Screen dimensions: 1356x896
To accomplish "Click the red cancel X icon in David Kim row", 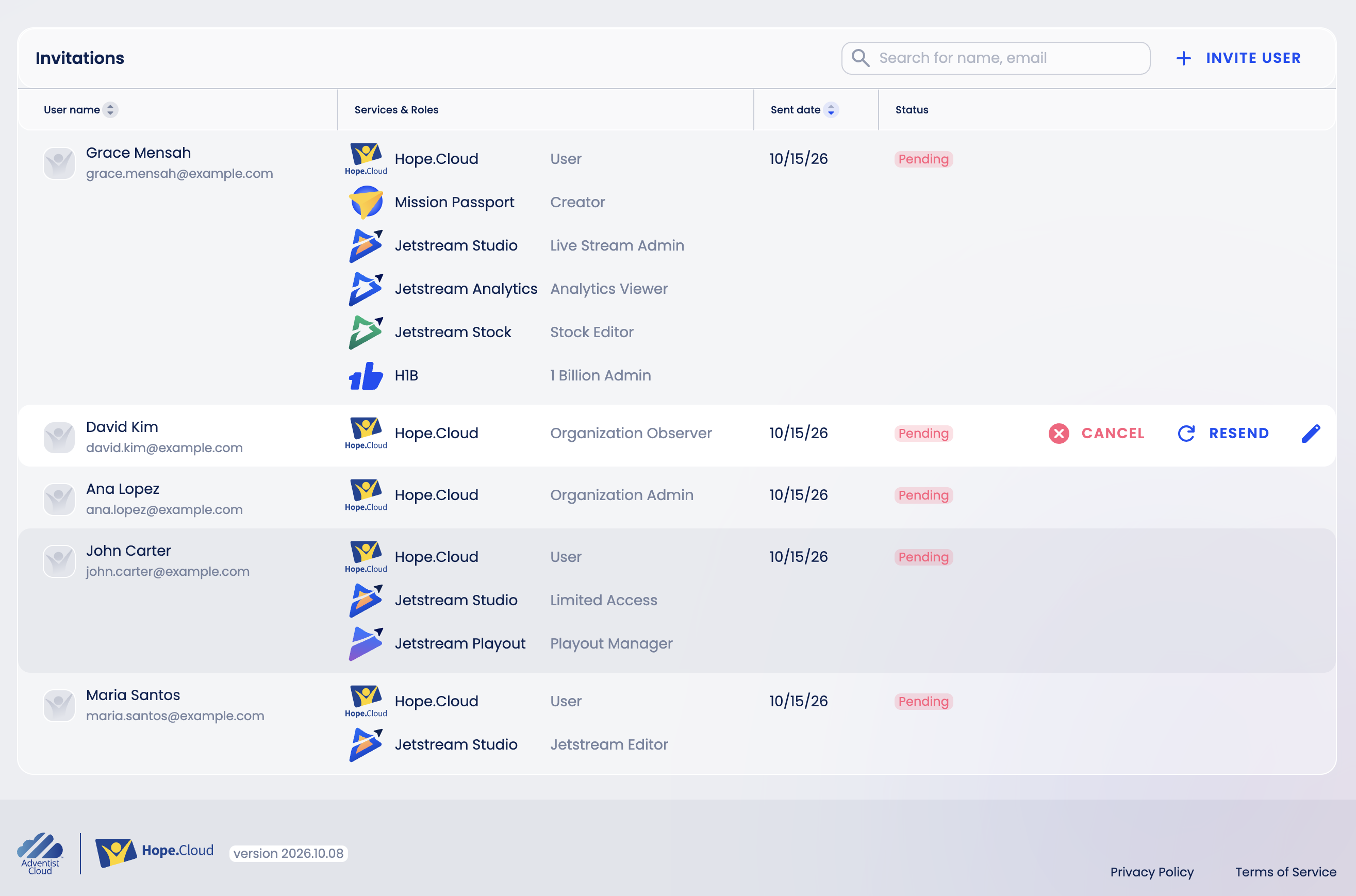I will click(1059, 434).
